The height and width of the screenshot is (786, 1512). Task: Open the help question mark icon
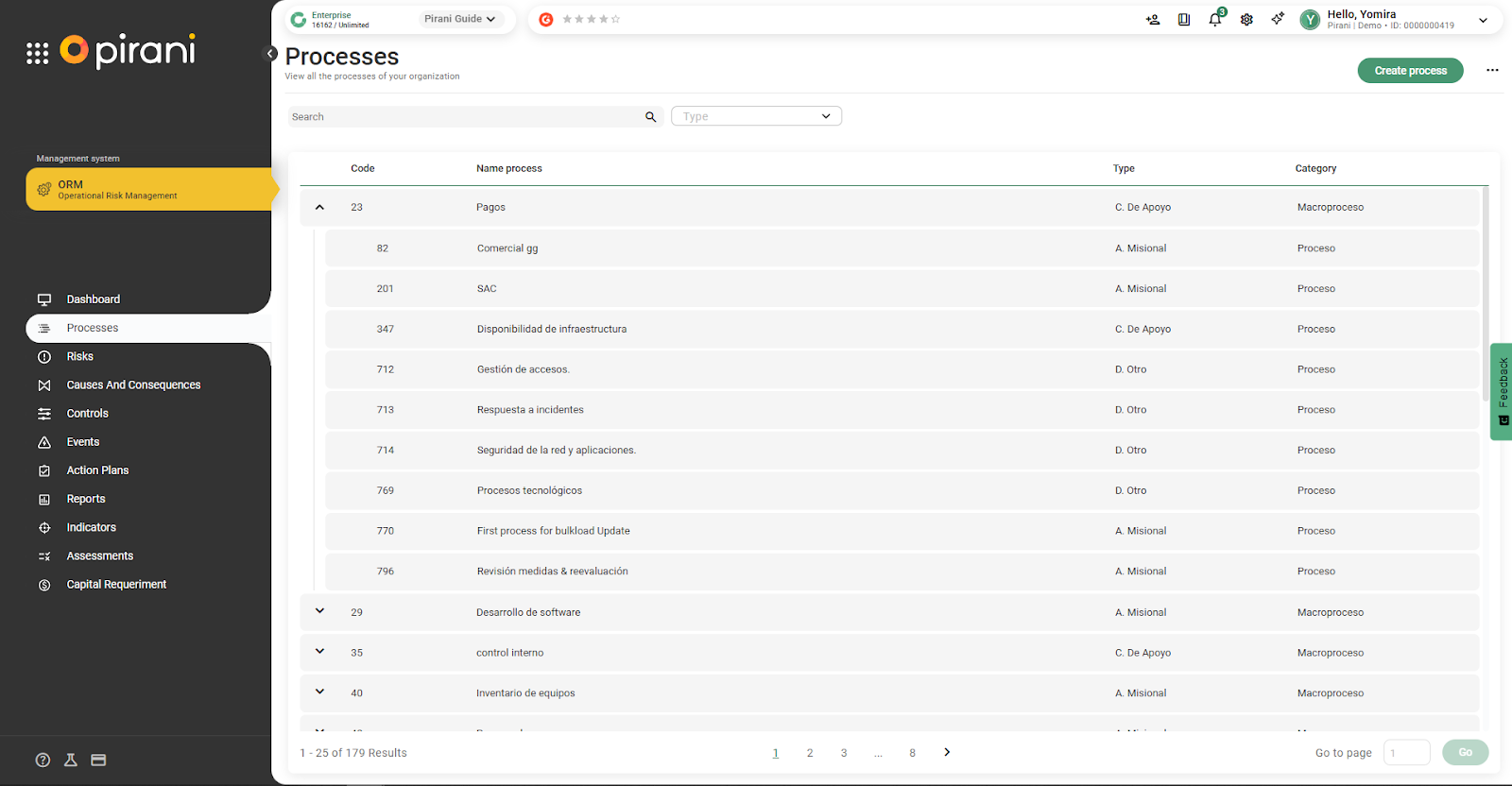click(x=43, y=760)
